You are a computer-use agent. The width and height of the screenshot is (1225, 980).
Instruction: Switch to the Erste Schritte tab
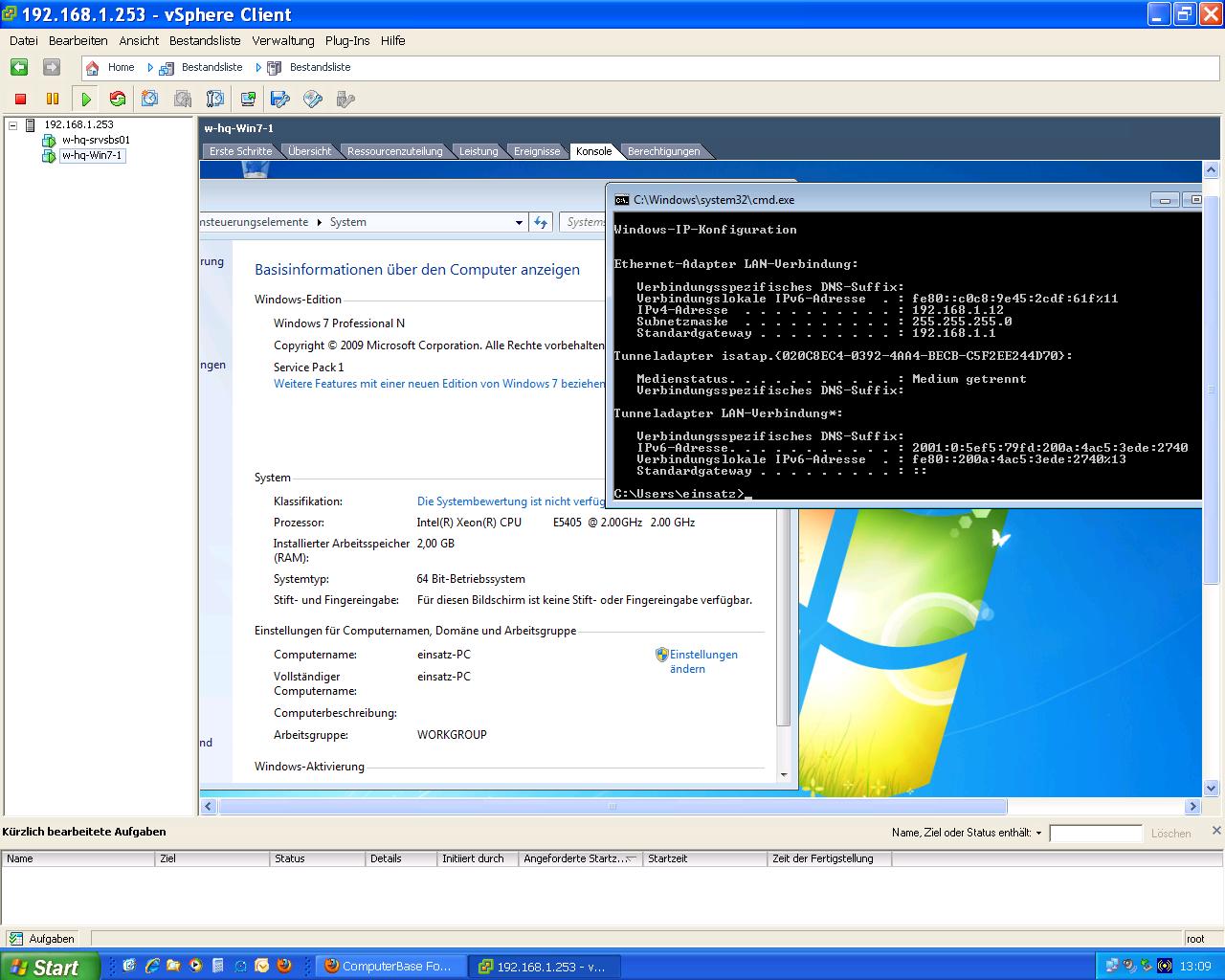(240, 151)
